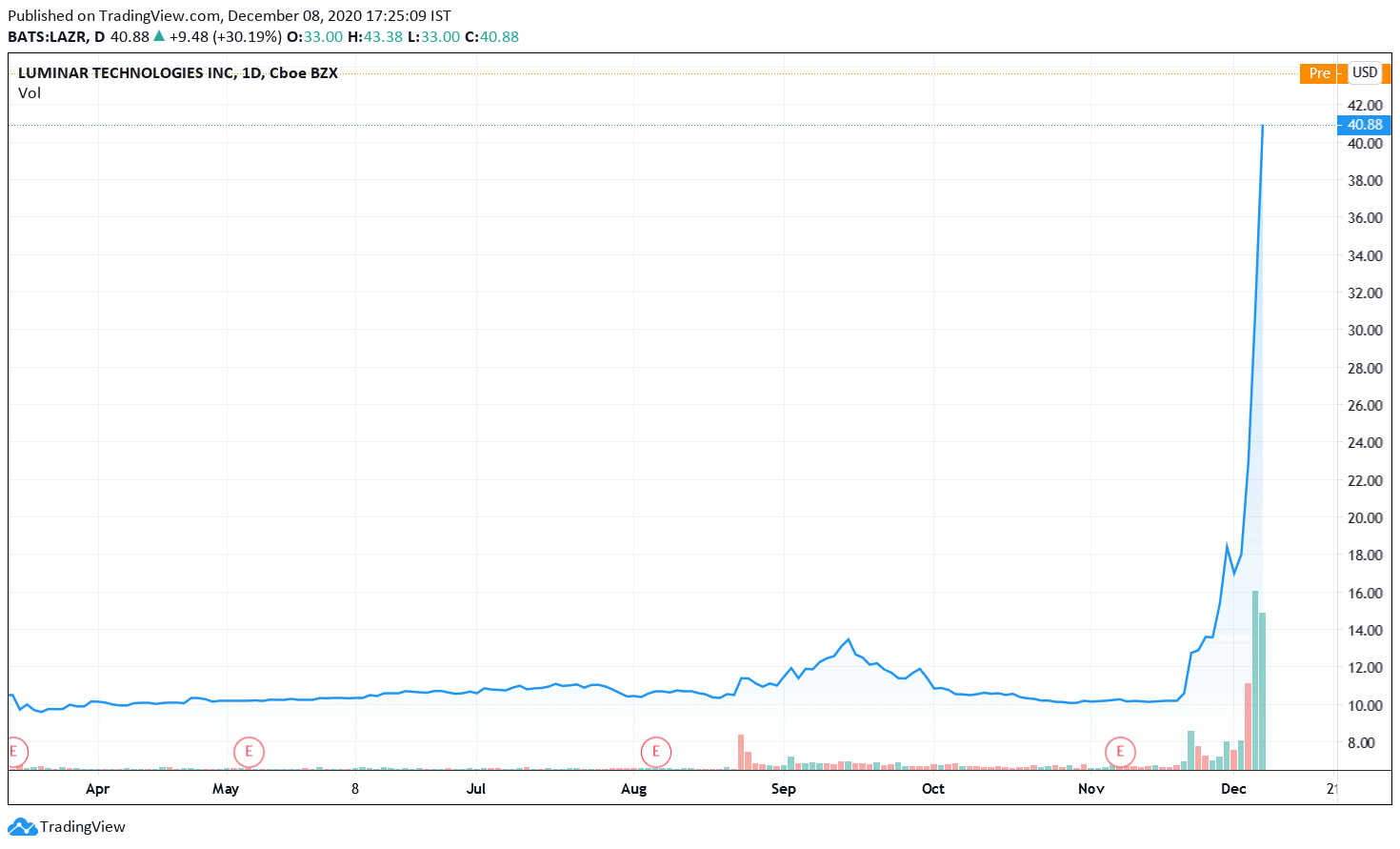Click the November earnings E marker
The width and height of the screenshot is (1400, 849).
click(x=1120, y=752)
